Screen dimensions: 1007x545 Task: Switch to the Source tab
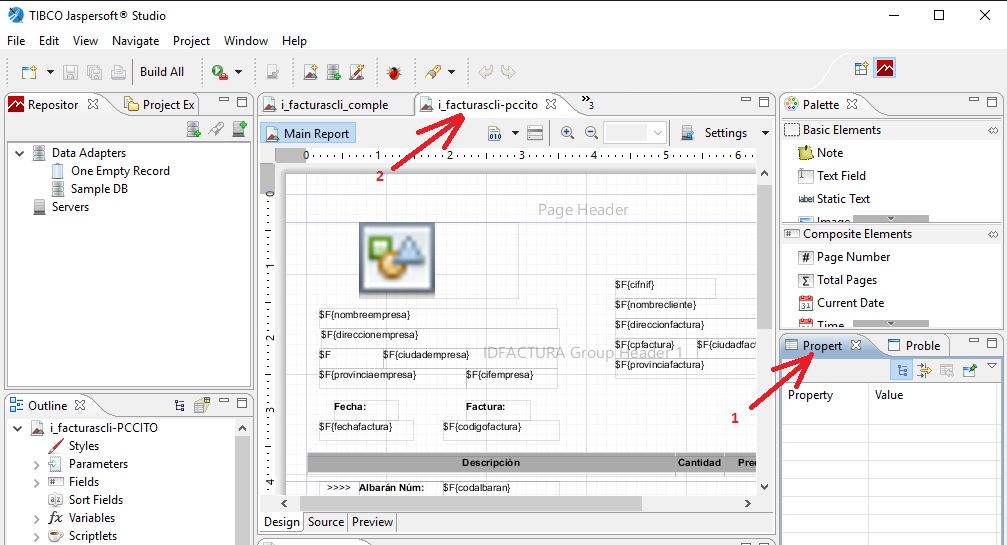tap(326, 522)
